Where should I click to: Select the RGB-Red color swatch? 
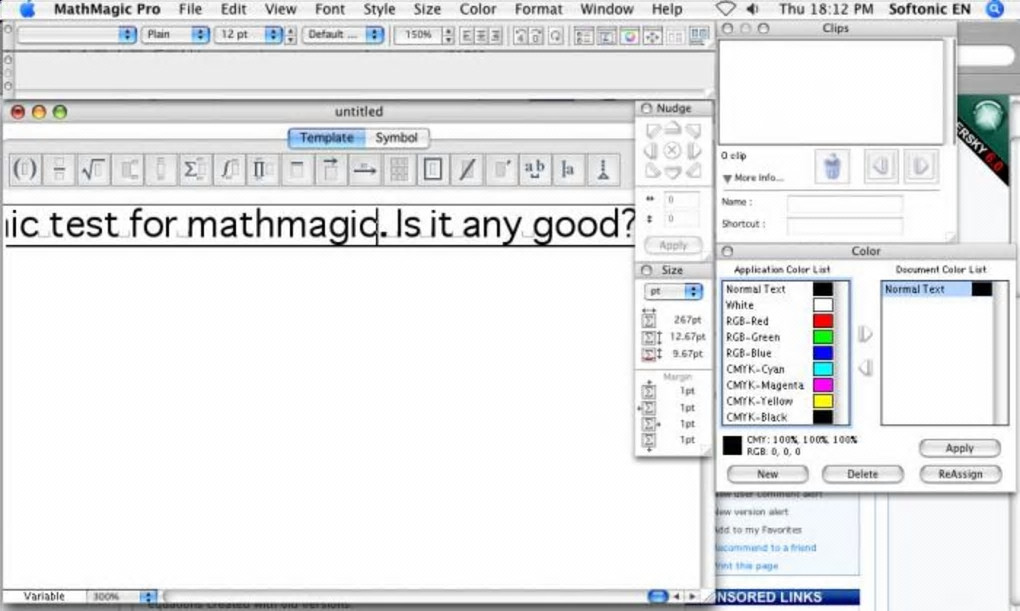pos(822,321)
